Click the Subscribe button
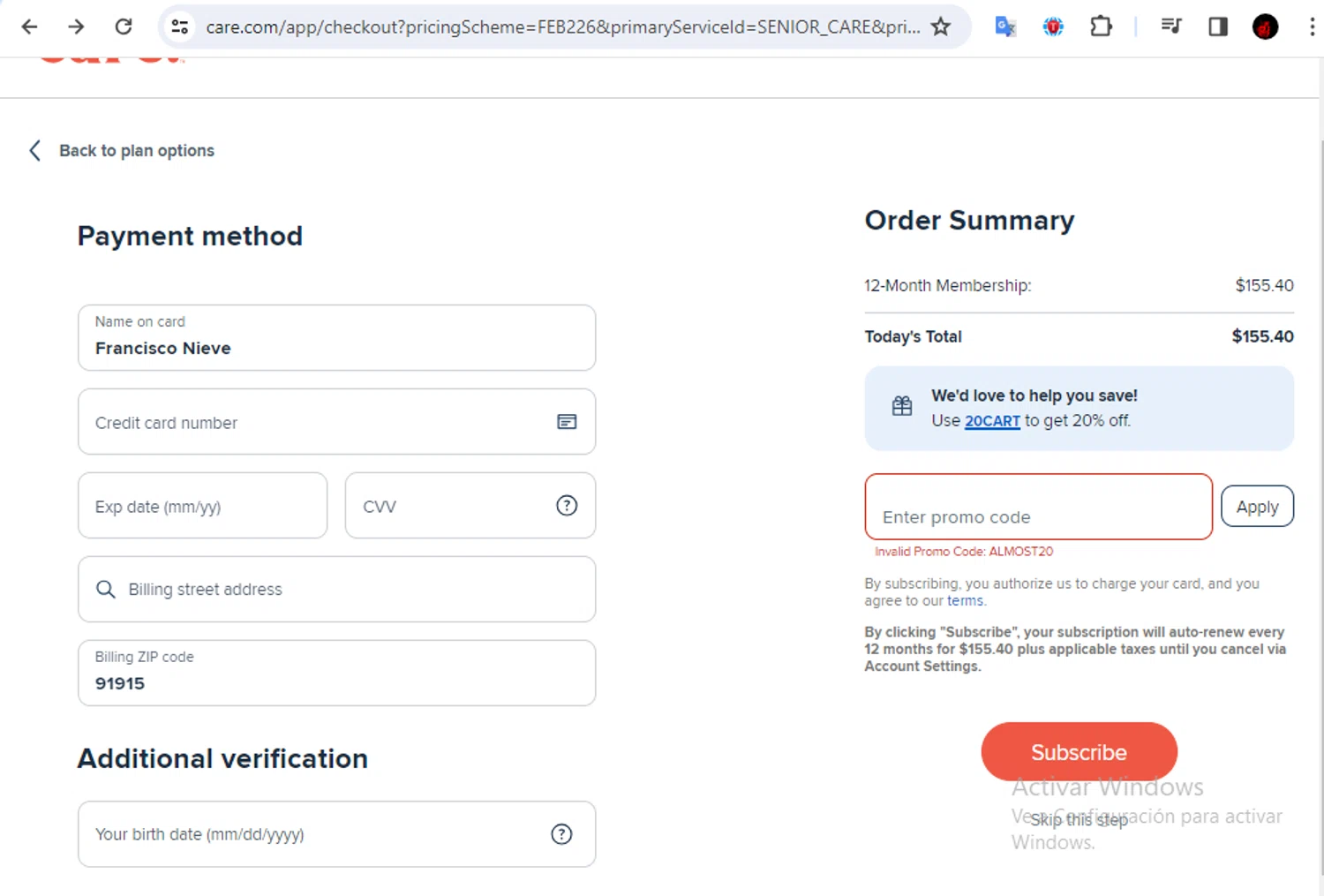 1079,752
